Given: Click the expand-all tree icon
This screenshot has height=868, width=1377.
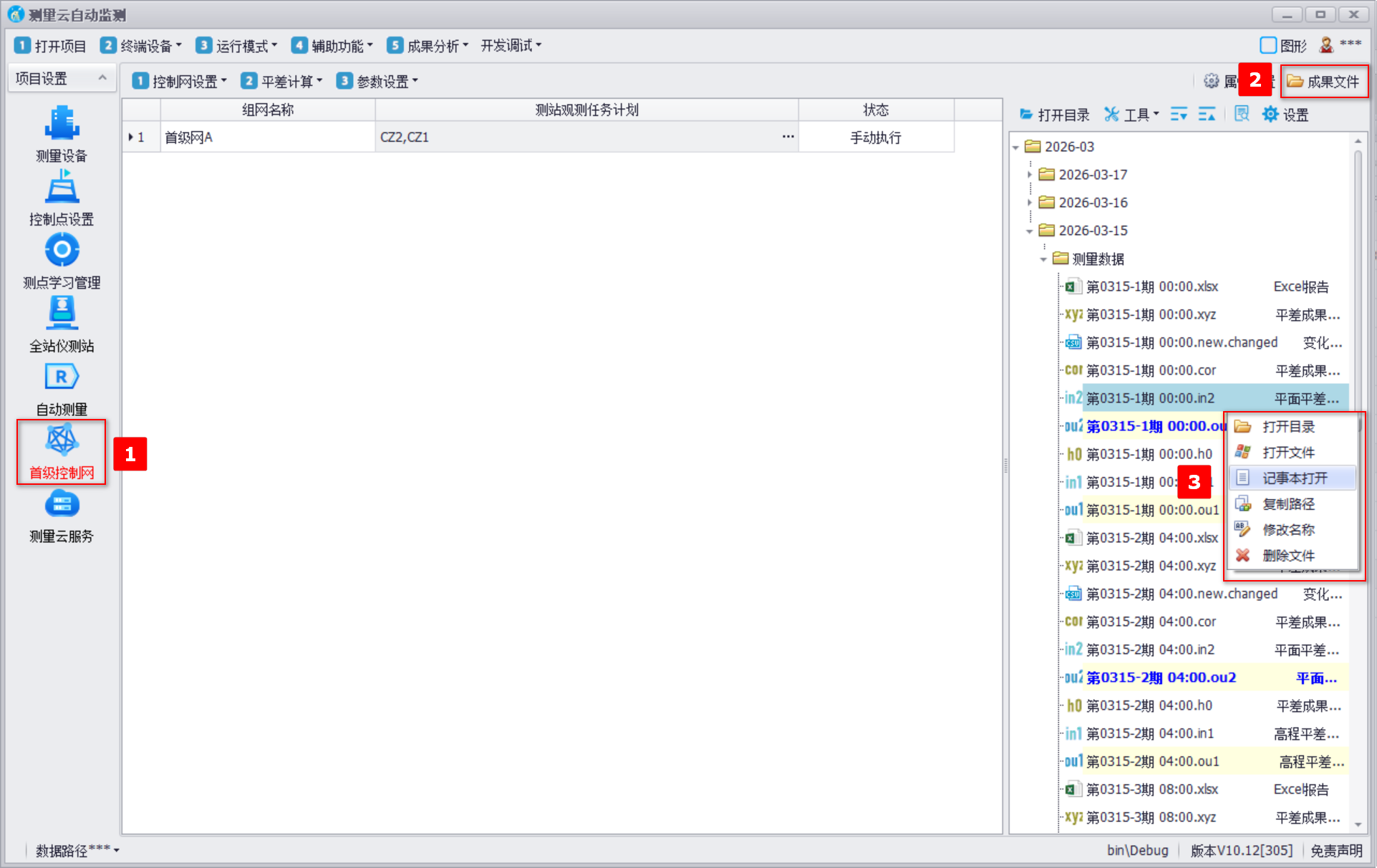Looking at the screenshot, I should click(1178, 115).
